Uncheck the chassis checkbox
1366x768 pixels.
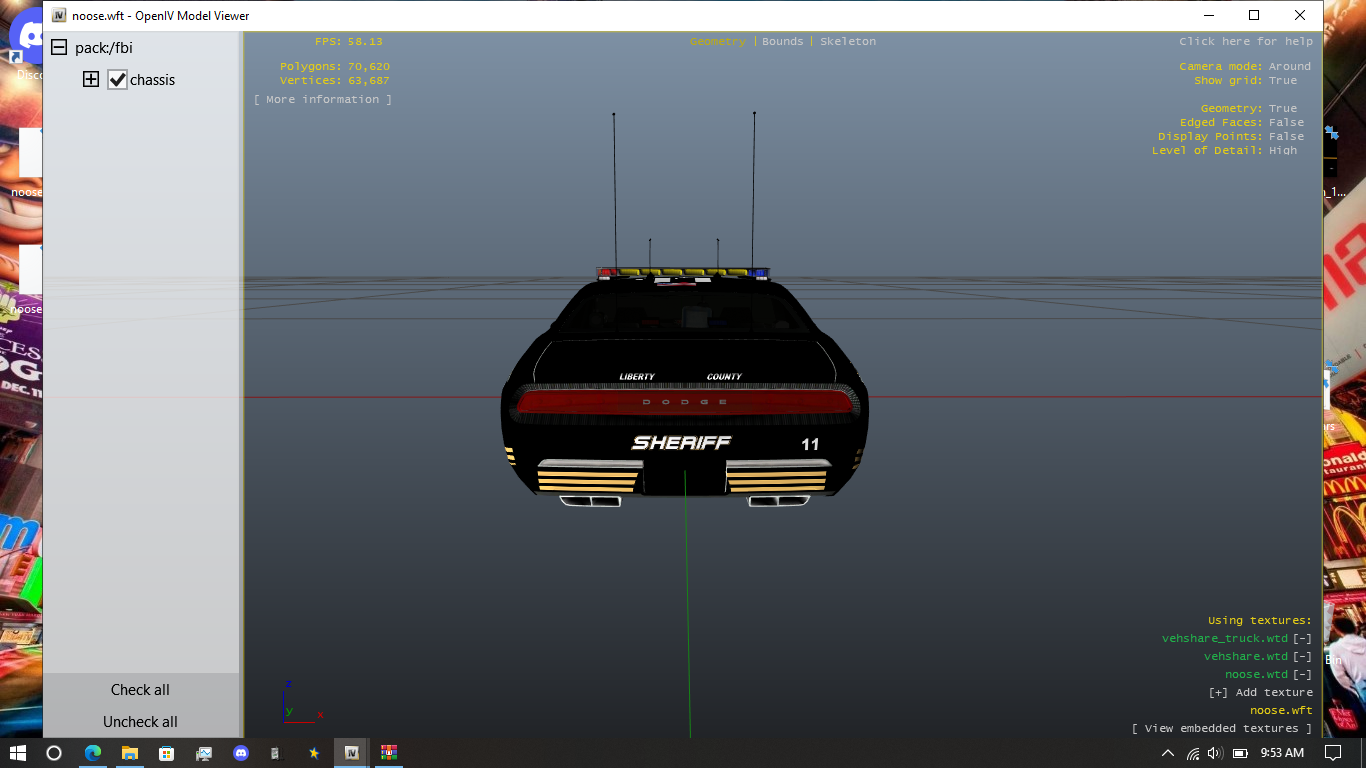117,80
